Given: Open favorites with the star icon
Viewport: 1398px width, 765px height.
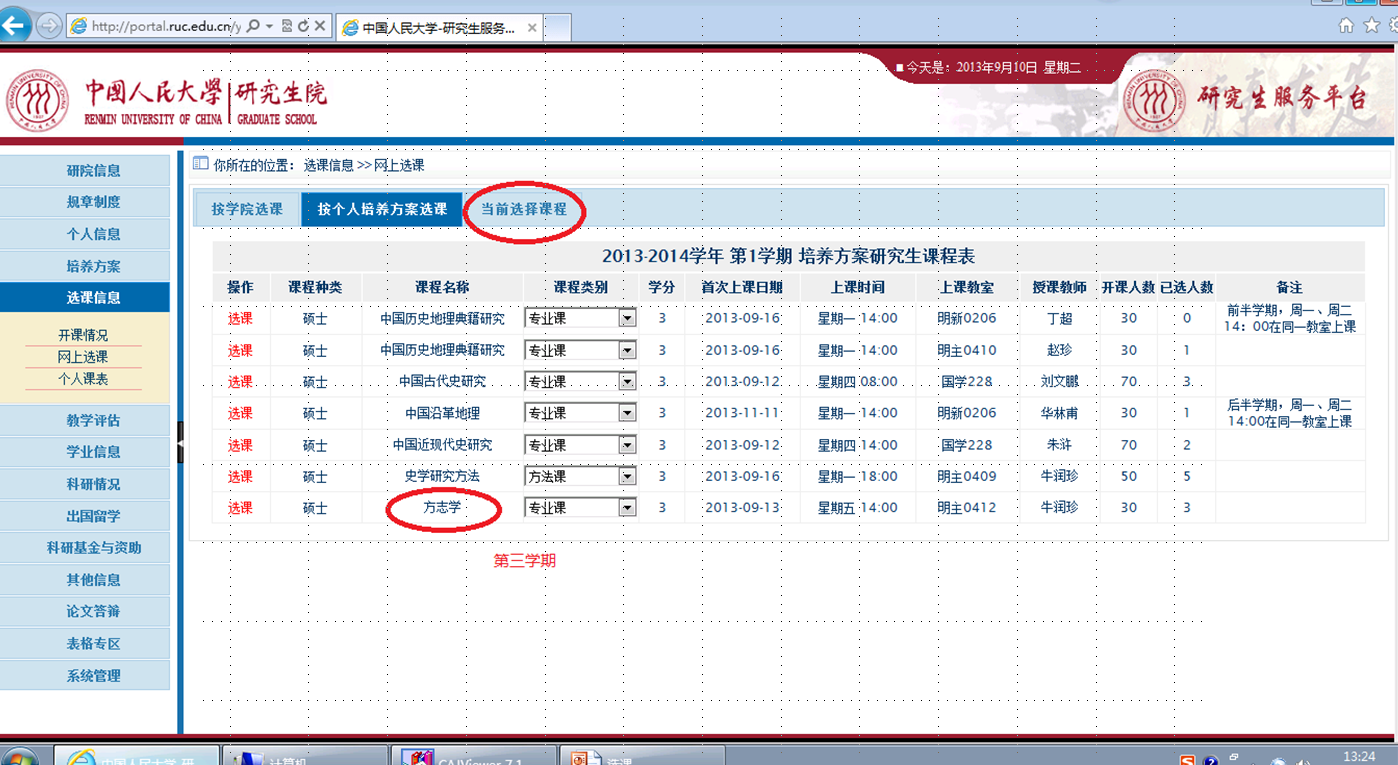Looking at the screenshot, I should pyautogui.click(x=1371, y=26).
